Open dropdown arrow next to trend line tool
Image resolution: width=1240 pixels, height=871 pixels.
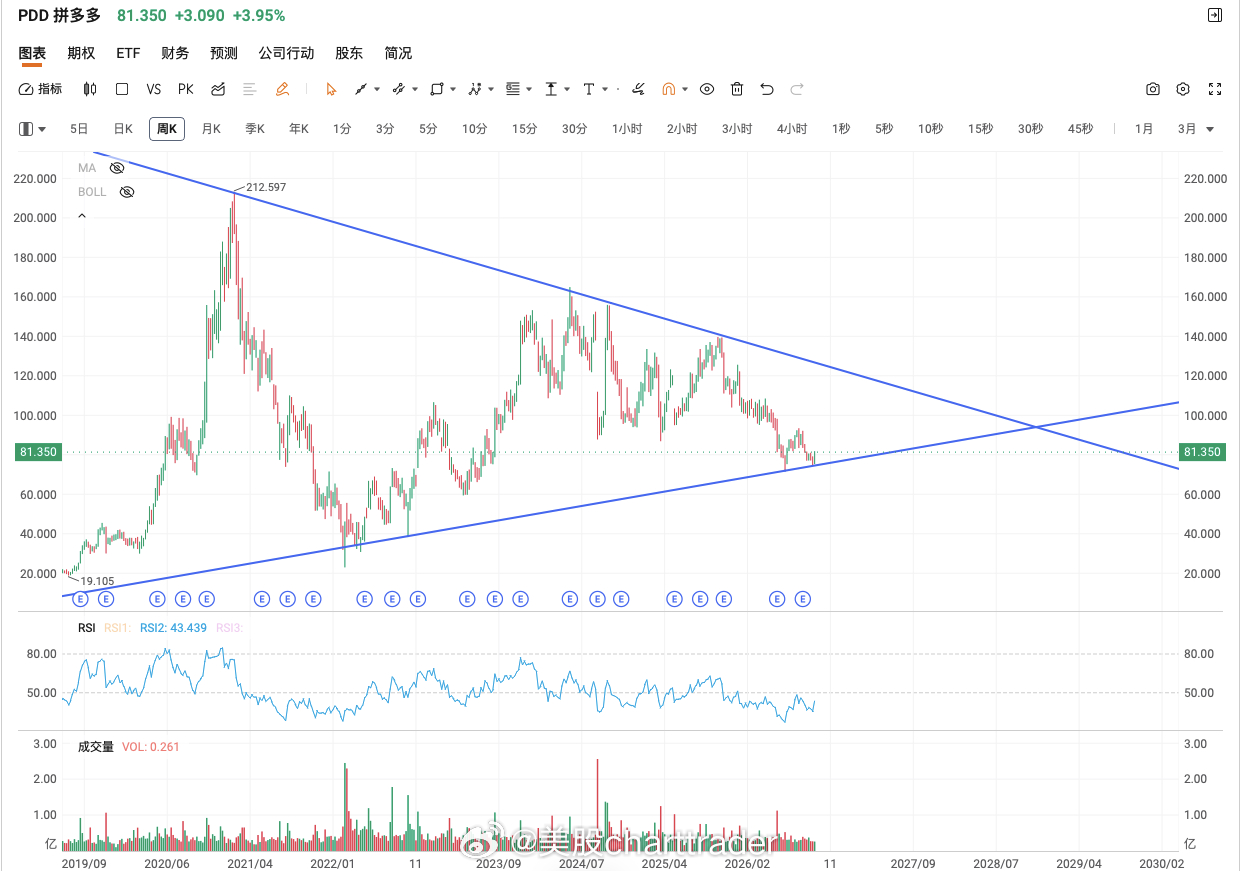[377, 89]
